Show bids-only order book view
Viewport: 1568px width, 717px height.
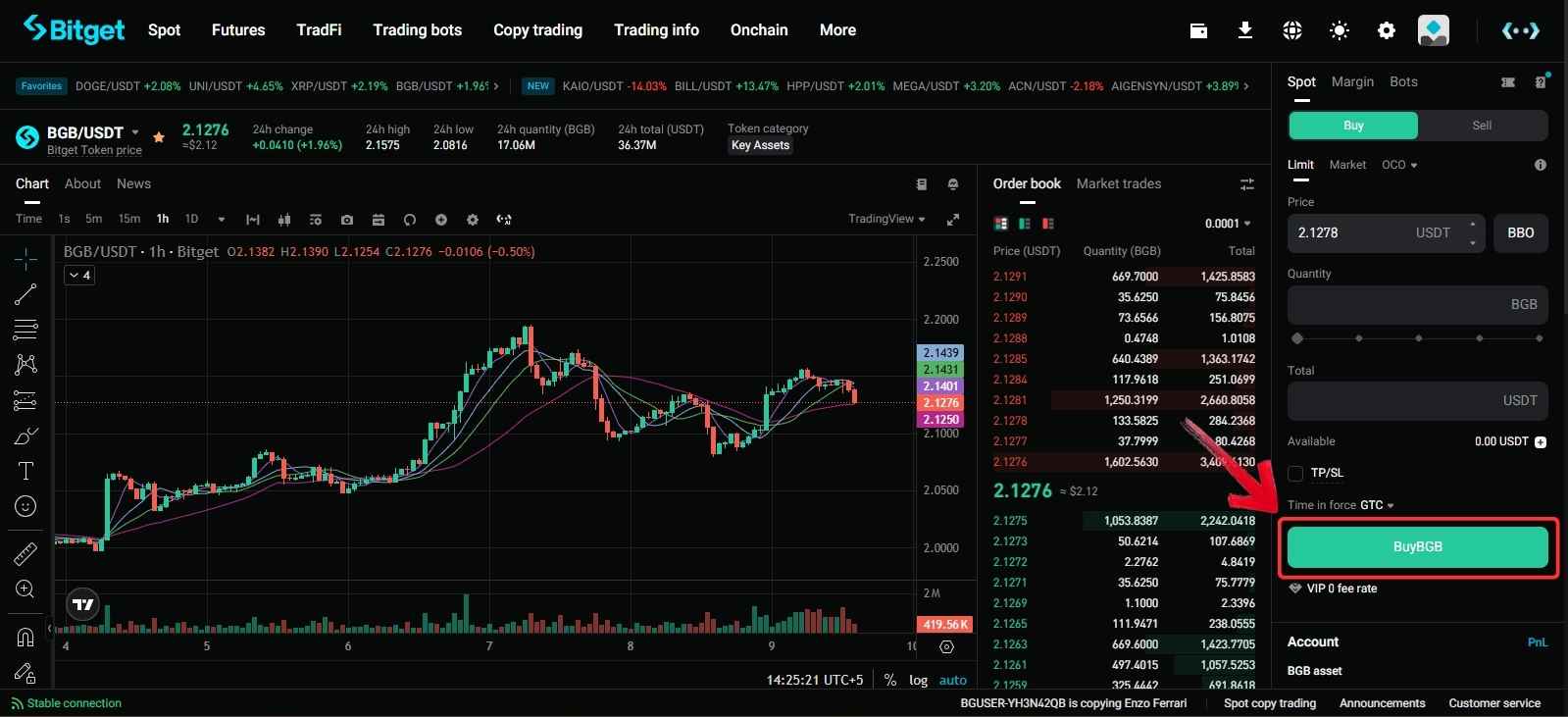[x=1025, y=224]
